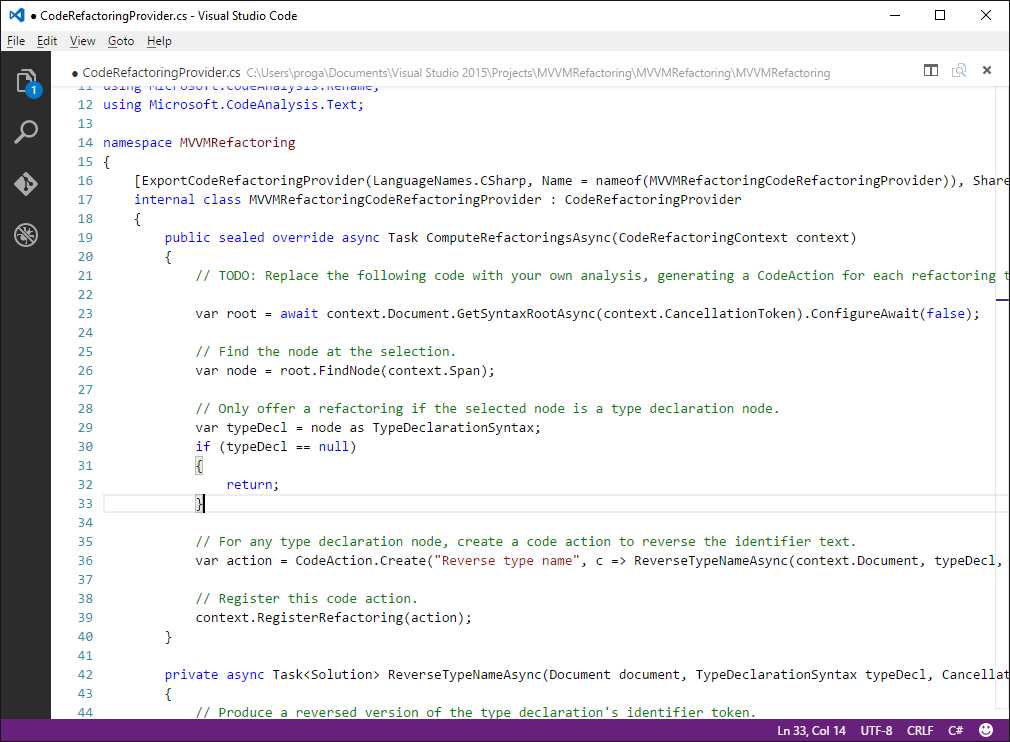Open the Goto menu
The image size is (1010, 742).
pyautogui.click(x=120, y=41)
